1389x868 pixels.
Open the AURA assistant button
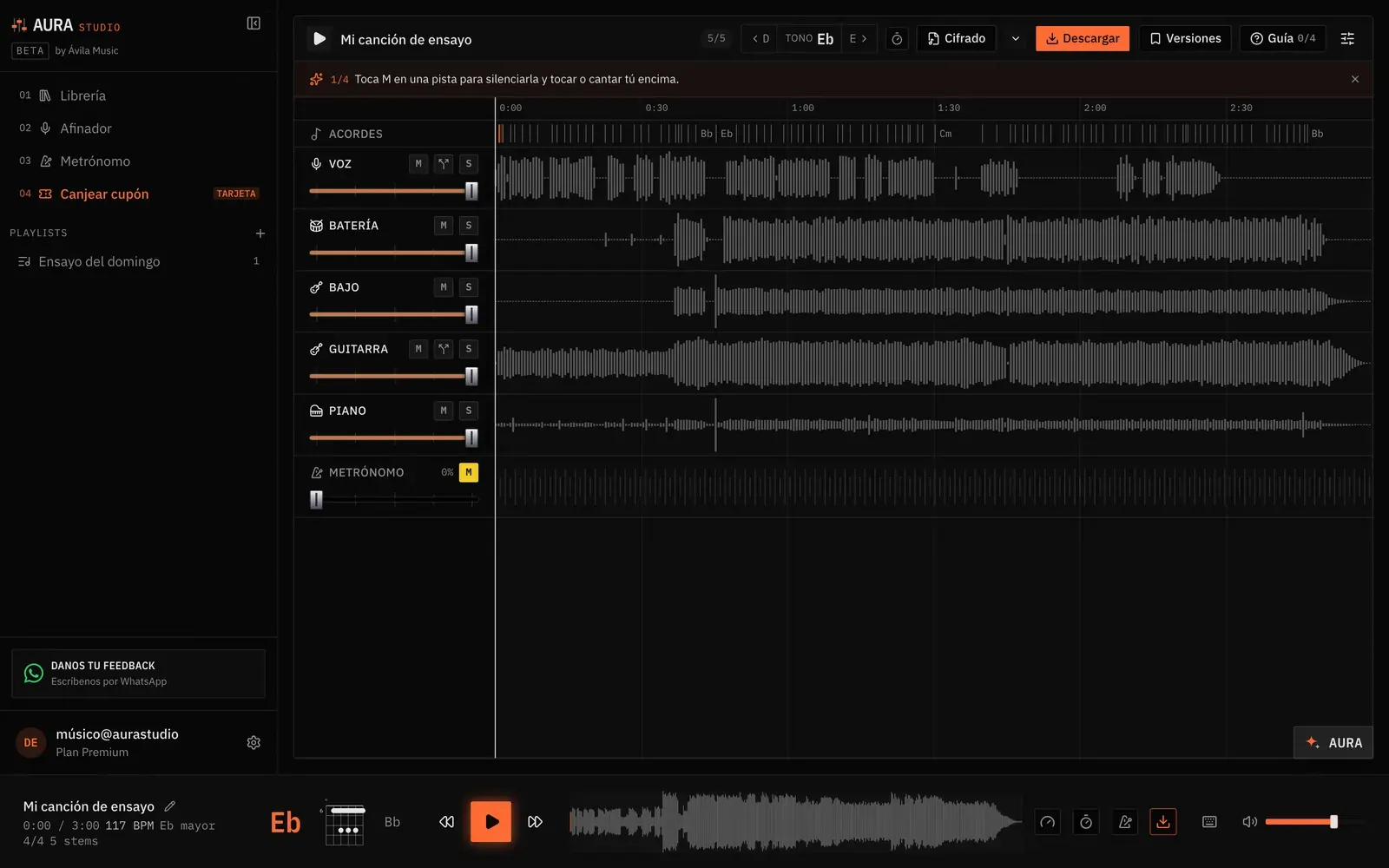1333,743
